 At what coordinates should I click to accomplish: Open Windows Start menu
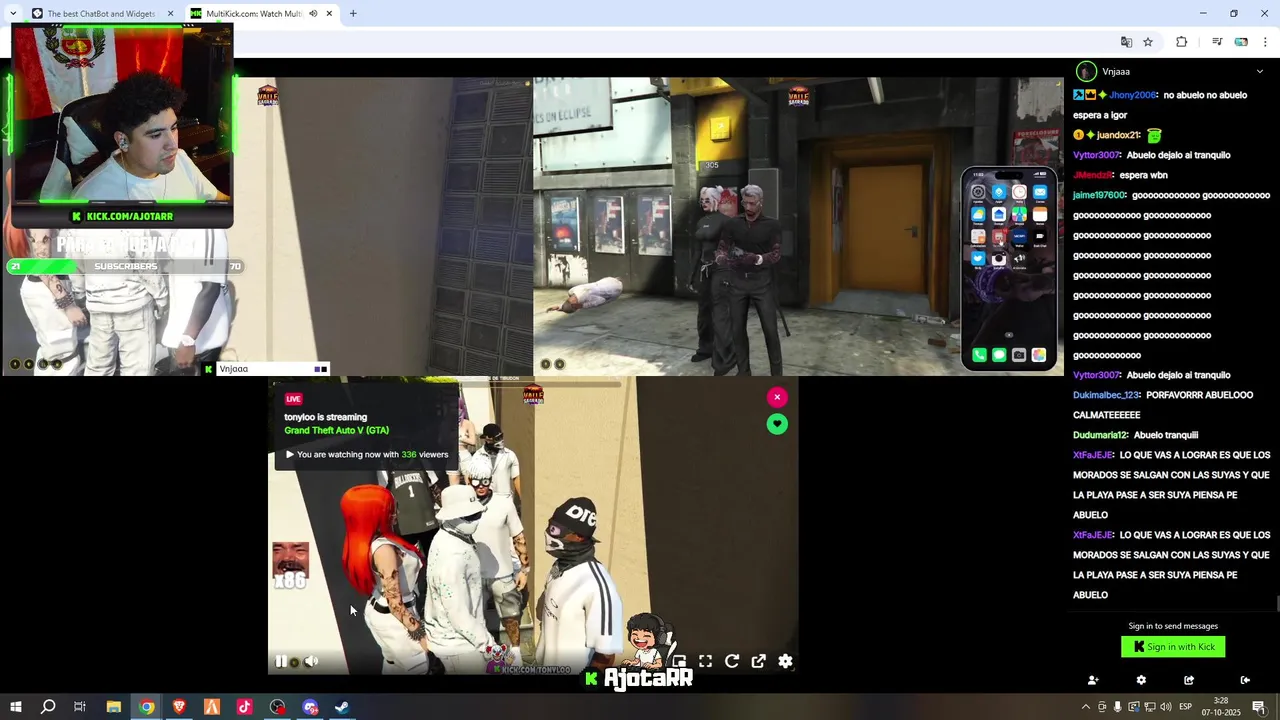tap(15, 707)
